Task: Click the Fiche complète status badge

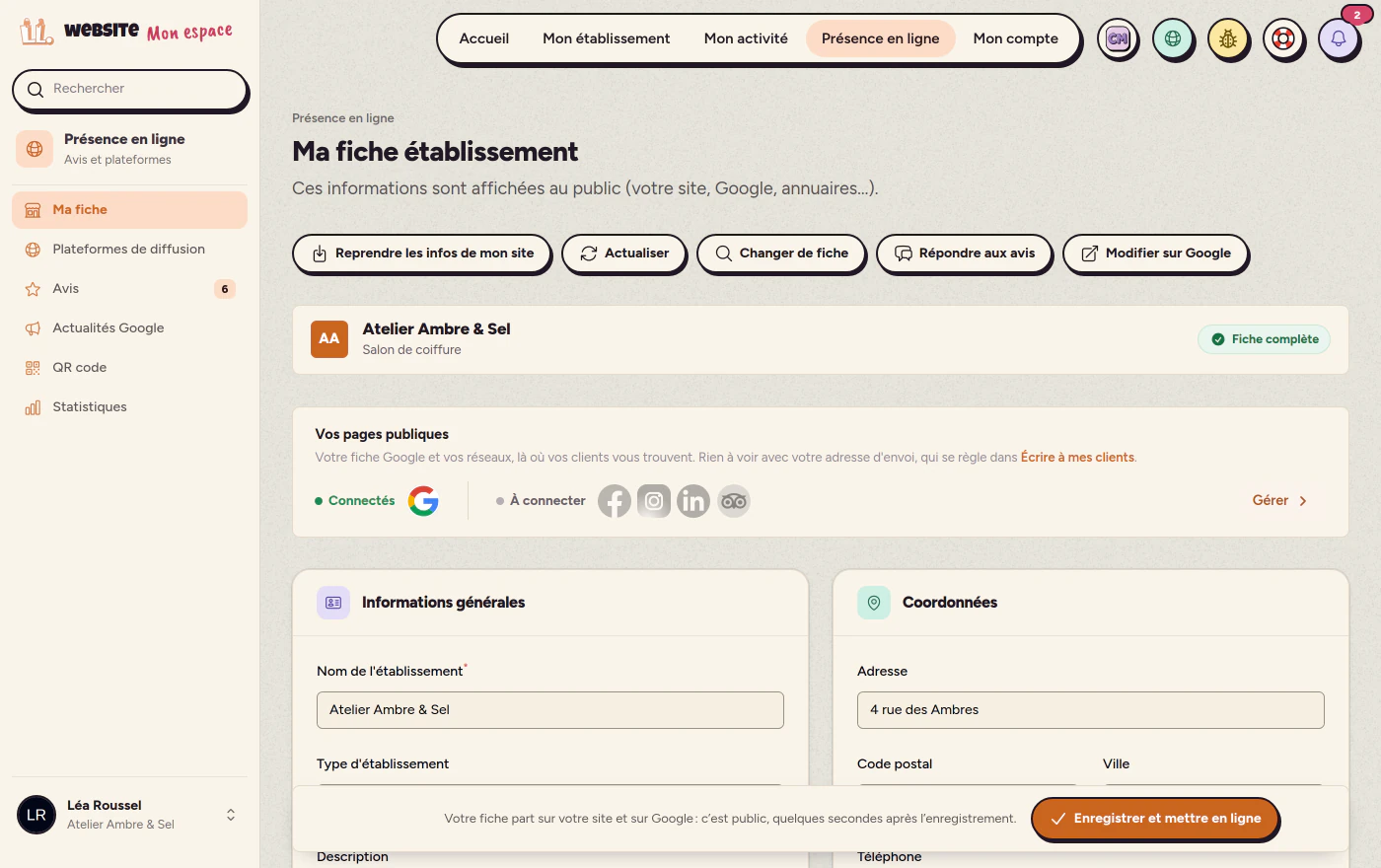Action: (x=1265, y=339)
